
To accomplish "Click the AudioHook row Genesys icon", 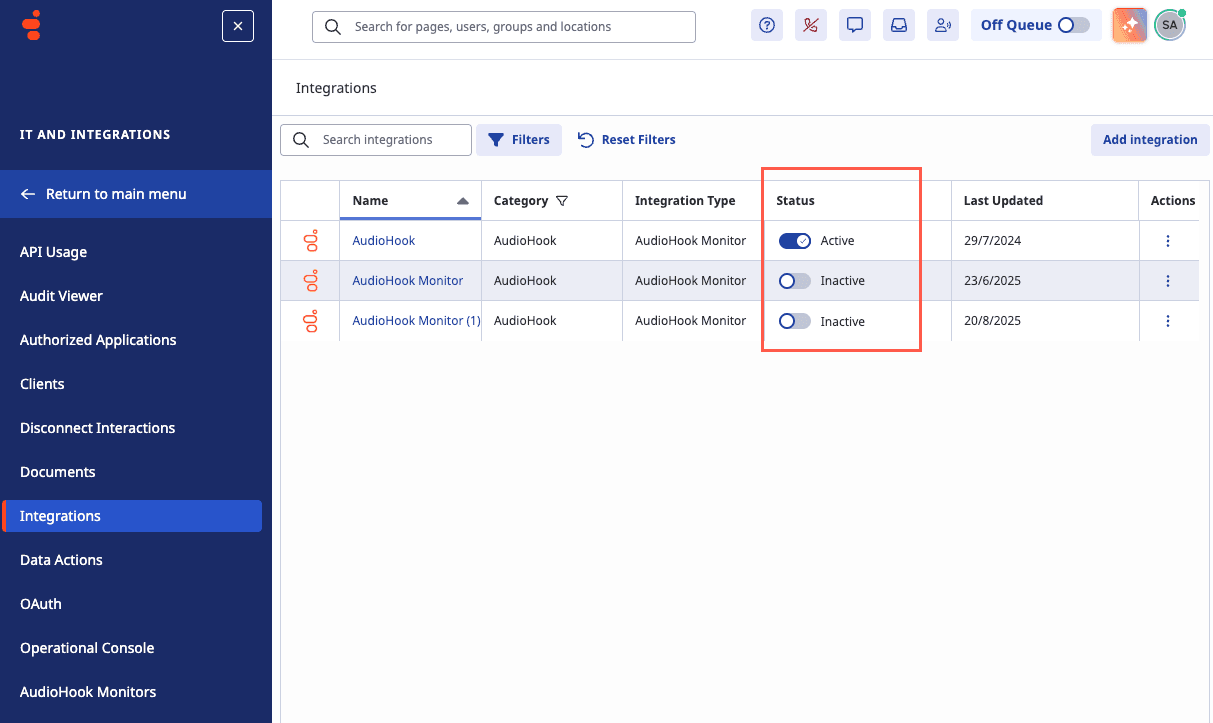I will point(311,241).
